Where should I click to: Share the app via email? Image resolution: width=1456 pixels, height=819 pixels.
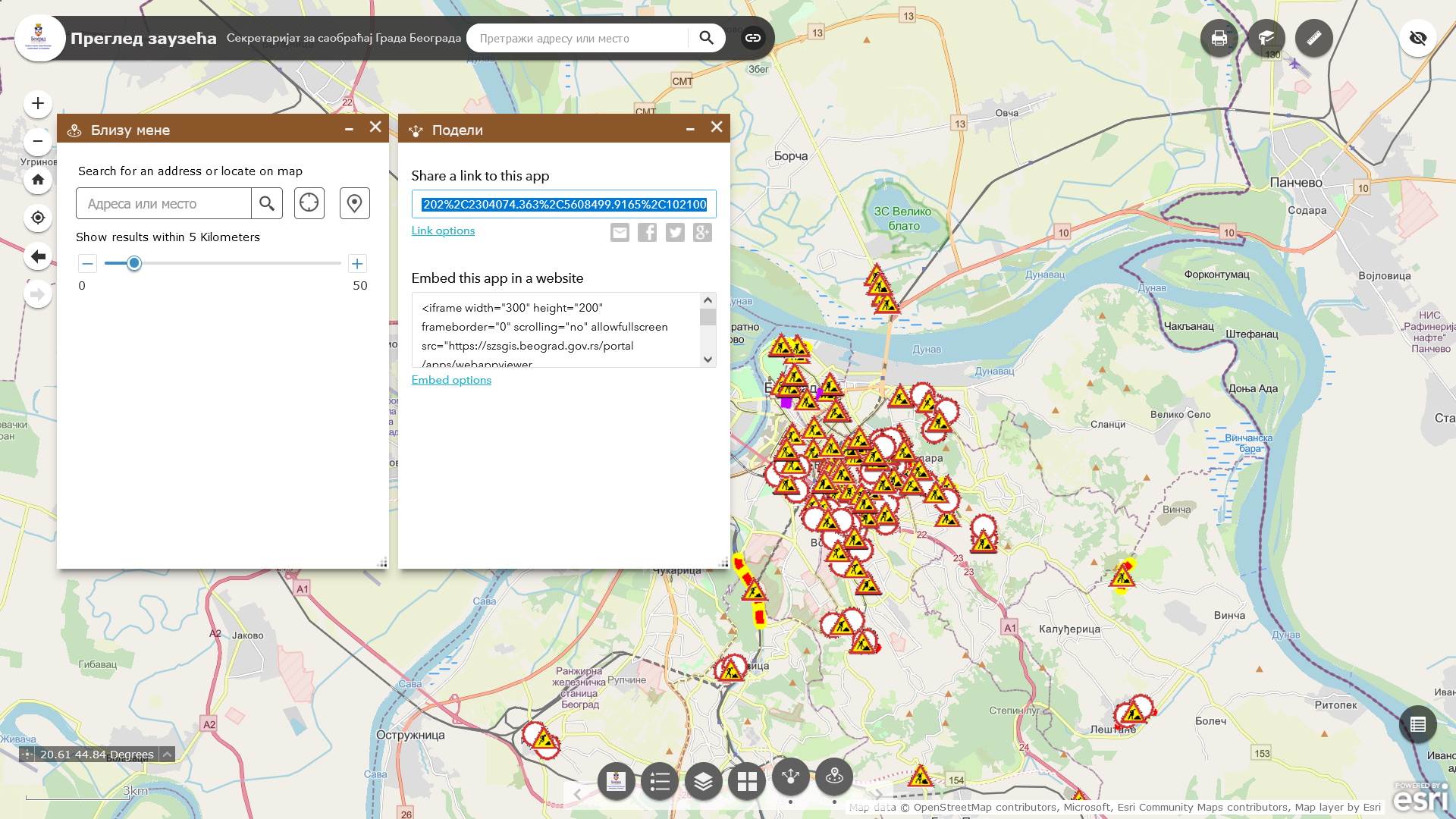click(x=620, y=233)
